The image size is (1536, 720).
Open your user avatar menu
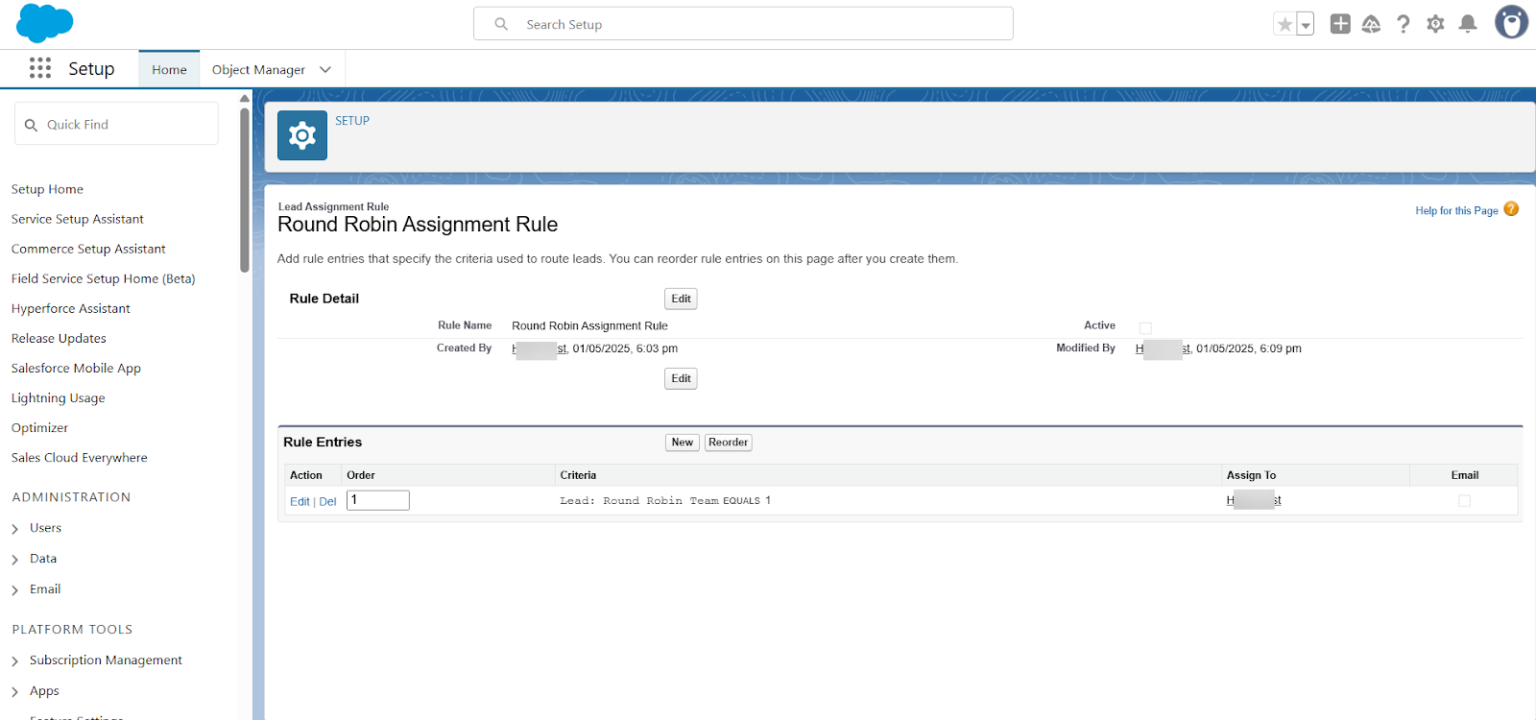[x=1510, y=22]
